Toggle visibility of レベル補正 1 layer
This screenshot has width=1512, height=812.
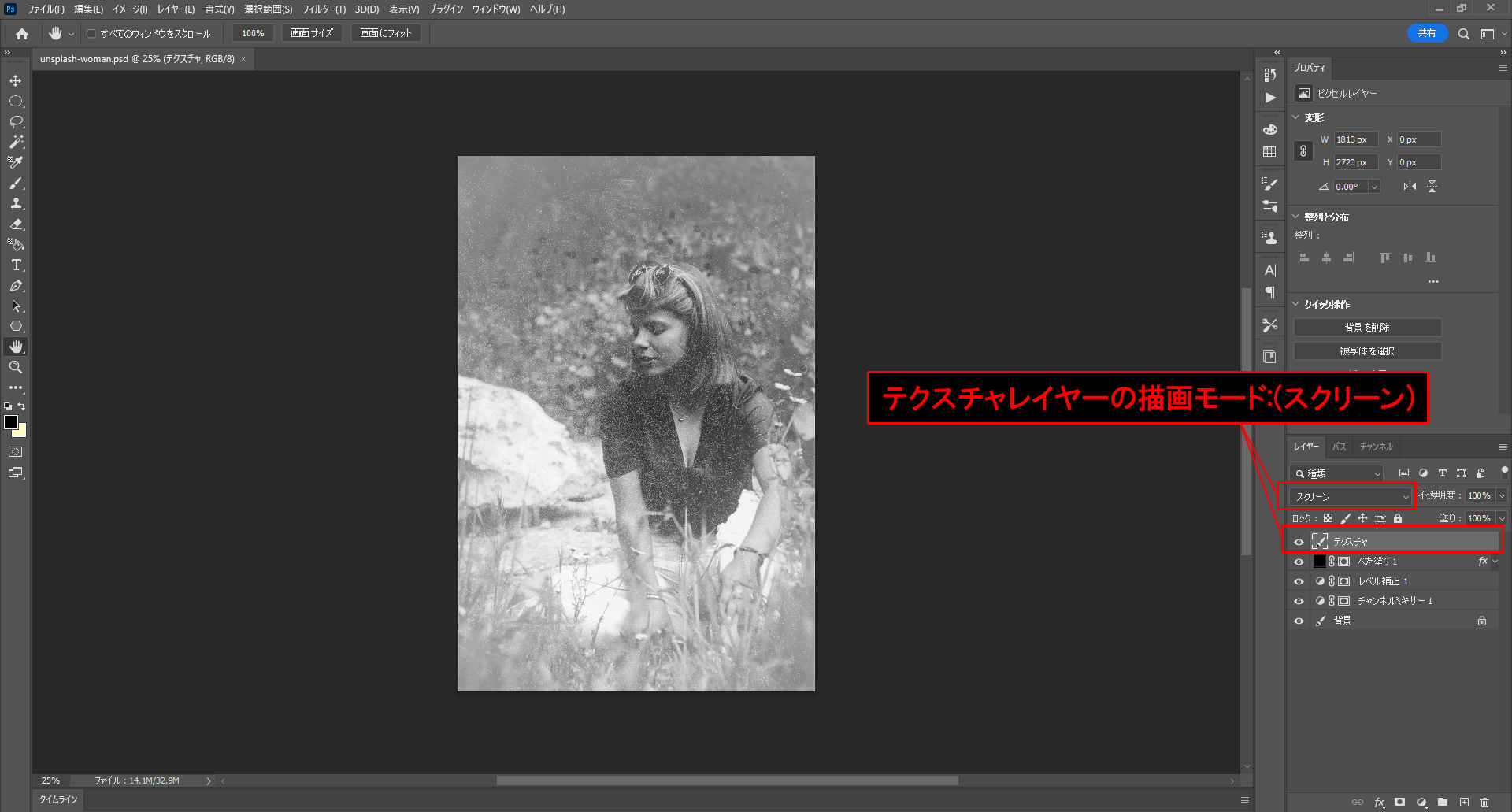pyautogui.click(x=1299, y=581)
